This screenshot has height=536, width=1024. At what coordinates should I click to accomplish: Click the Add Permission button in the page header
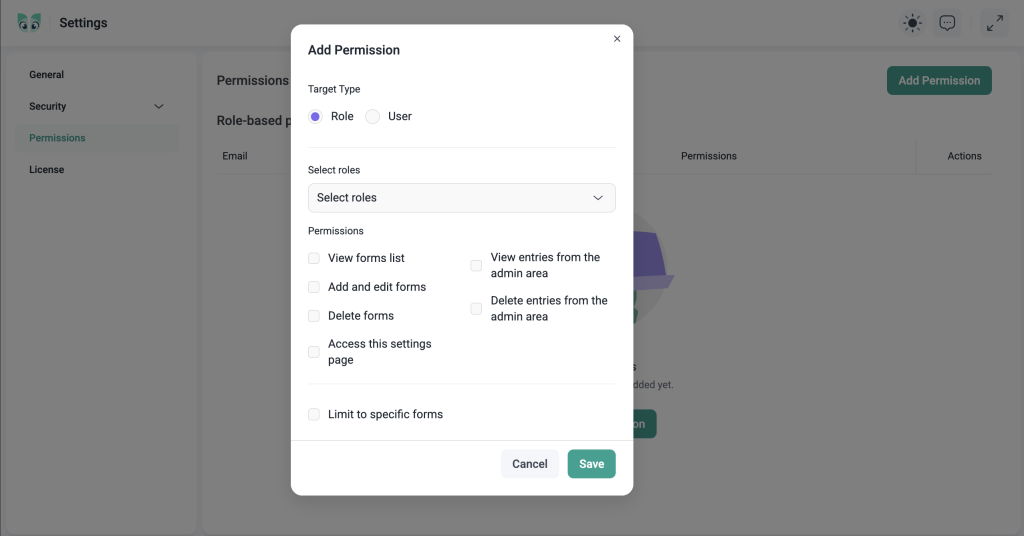[939, 80]
